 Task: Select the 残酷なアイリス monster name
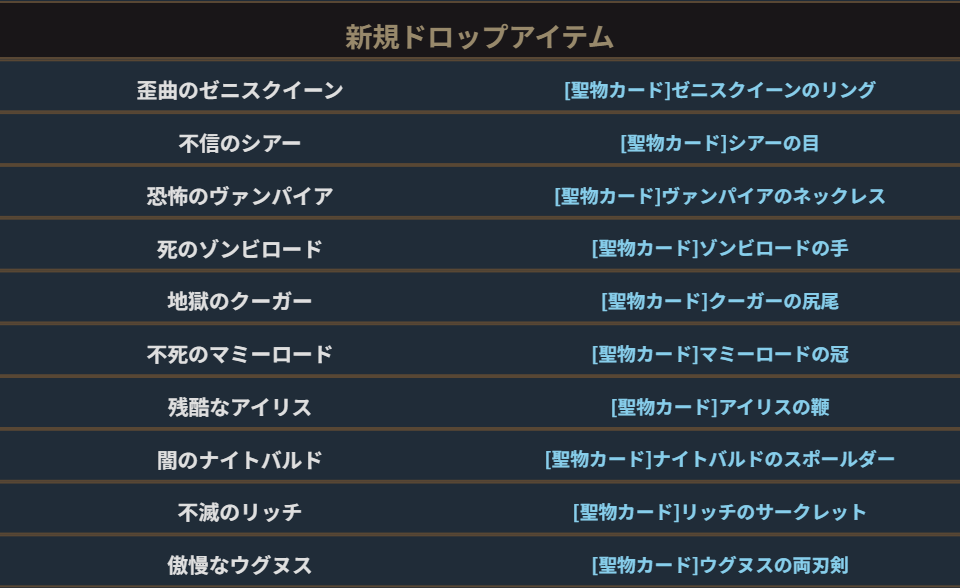240,407
